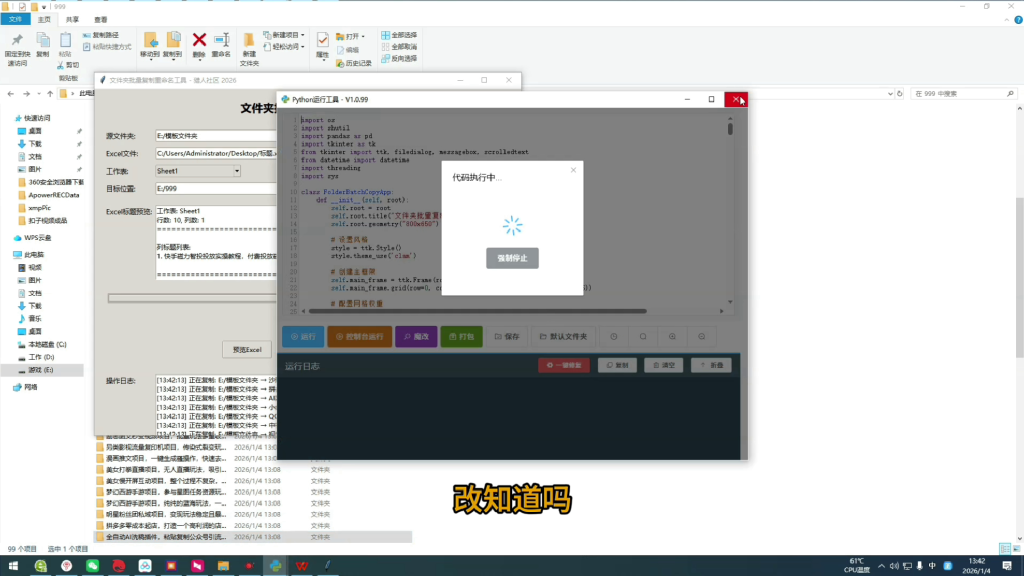Click the purple 魔改 button
Screen dimensions: 1024x576
[x=416, y=337]
